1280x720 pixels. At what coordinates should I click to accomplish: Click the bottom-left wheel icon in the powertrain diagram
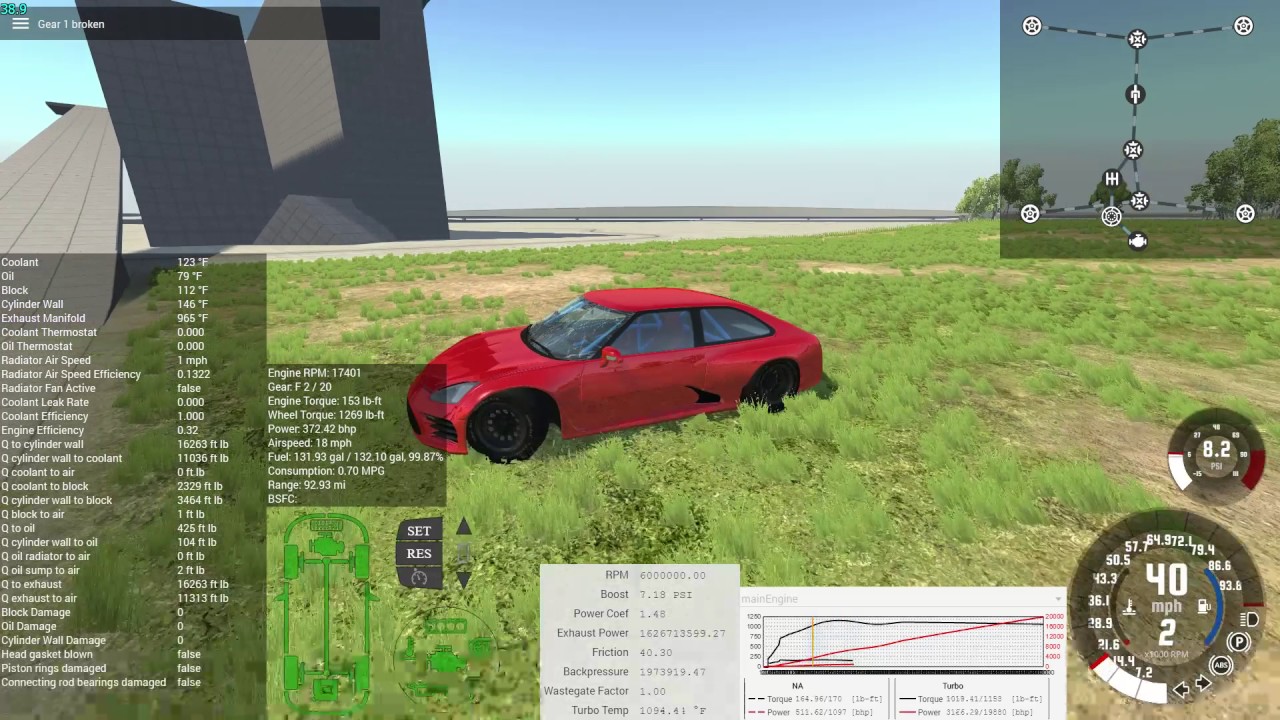(x=1030, y=213)
